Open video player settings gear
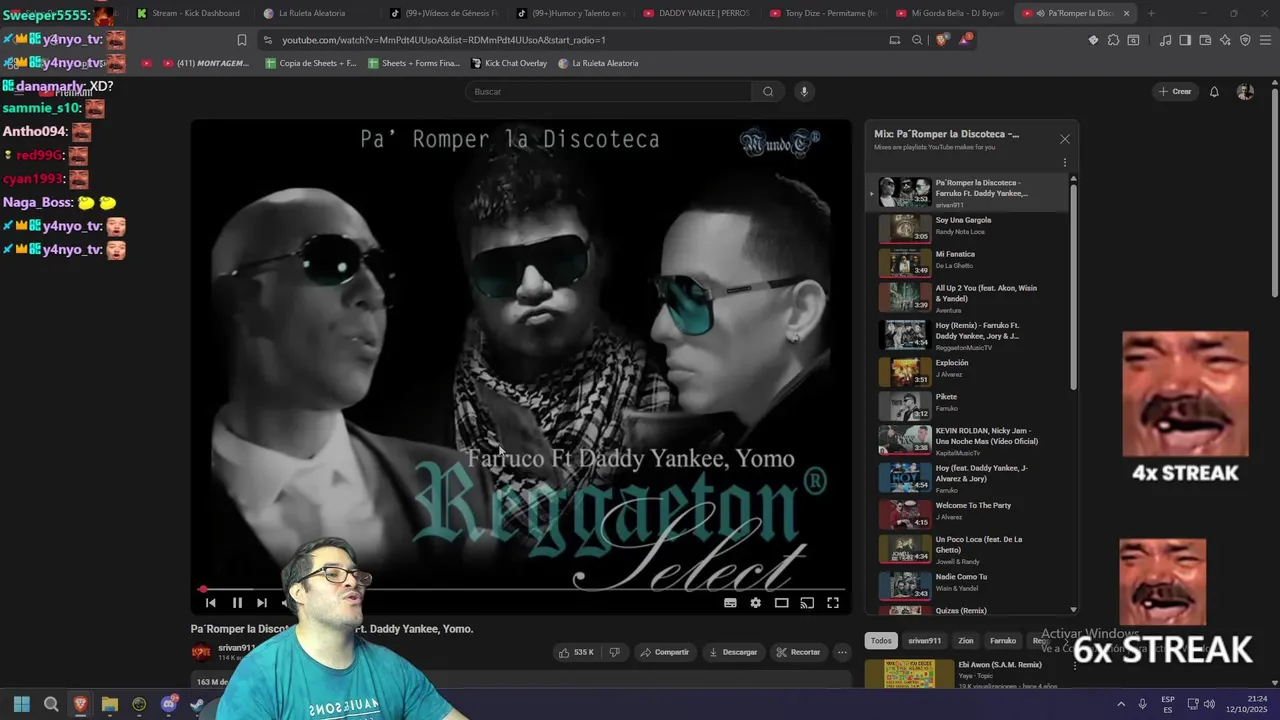Image resolution: width=1280 pixels, height=720 pixels. 756,603
